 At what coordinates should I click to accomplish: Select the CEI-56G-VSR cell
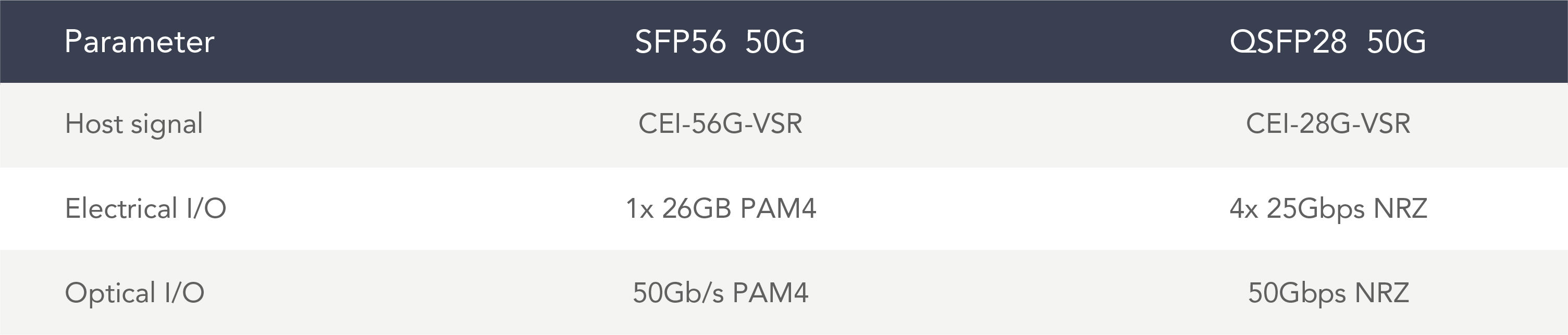click(720, 123)
